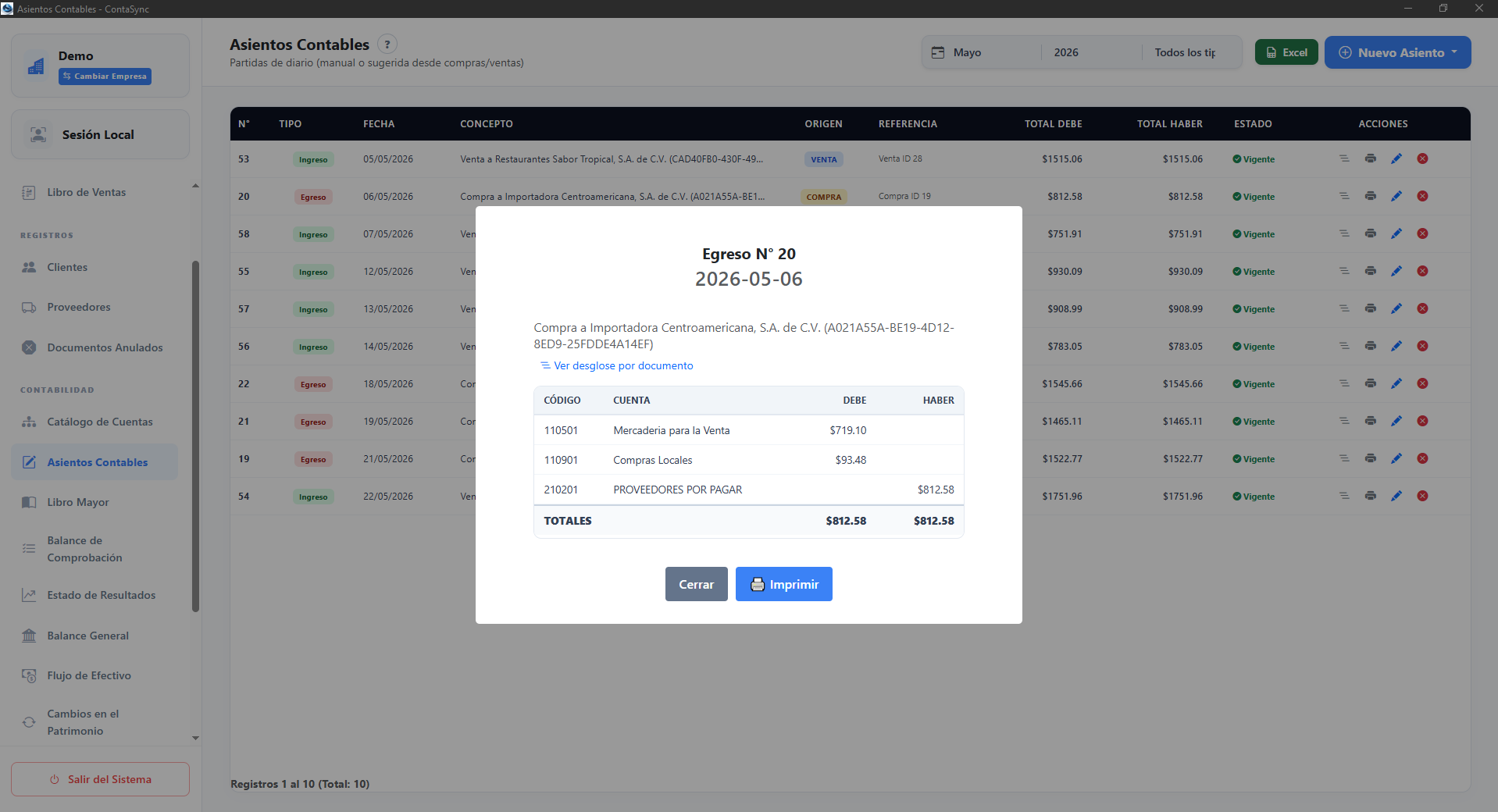View details of entry 55 via list icon
The image size is (1498, 812).
pos(1344,271)
